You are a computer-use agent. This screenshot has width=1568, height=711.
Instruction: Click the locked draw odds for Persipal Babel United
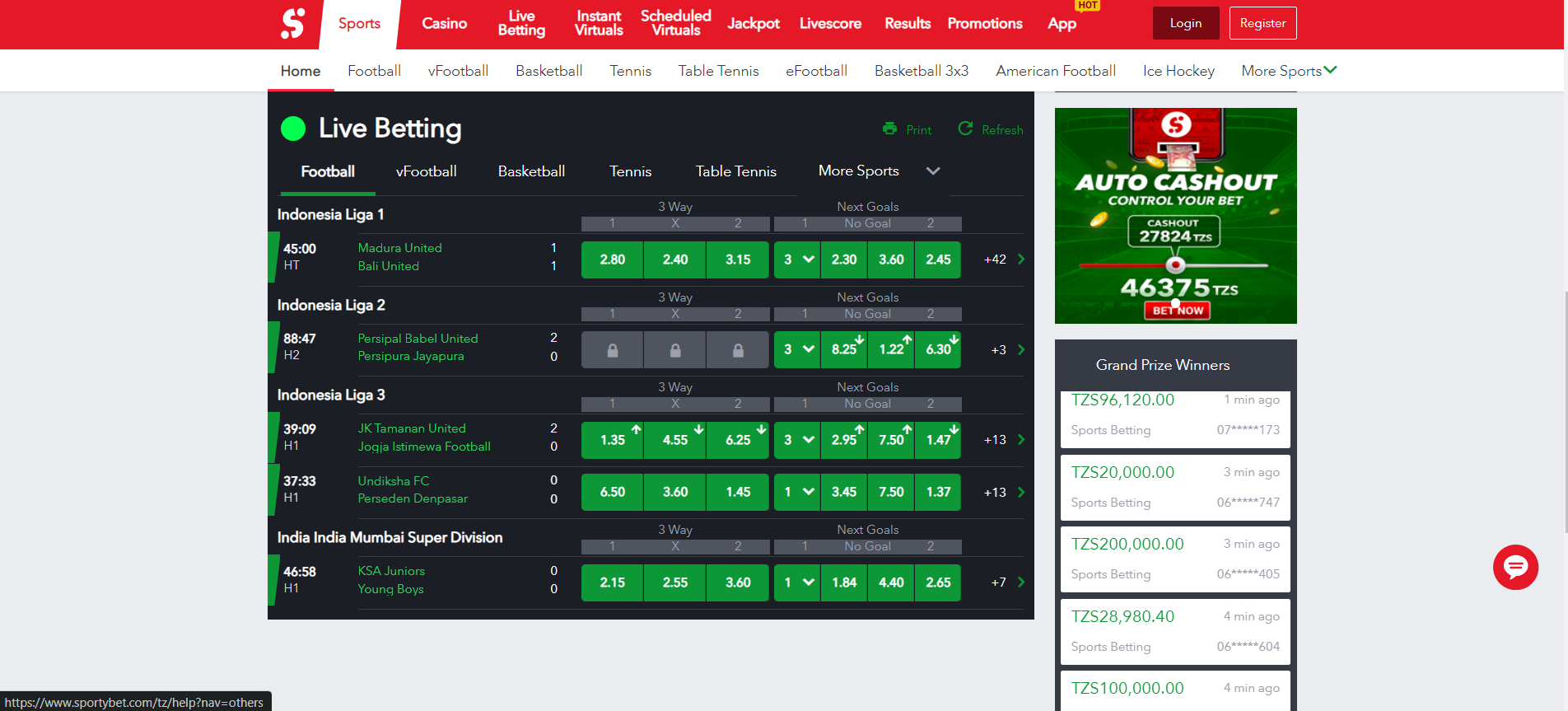[675, 350]
